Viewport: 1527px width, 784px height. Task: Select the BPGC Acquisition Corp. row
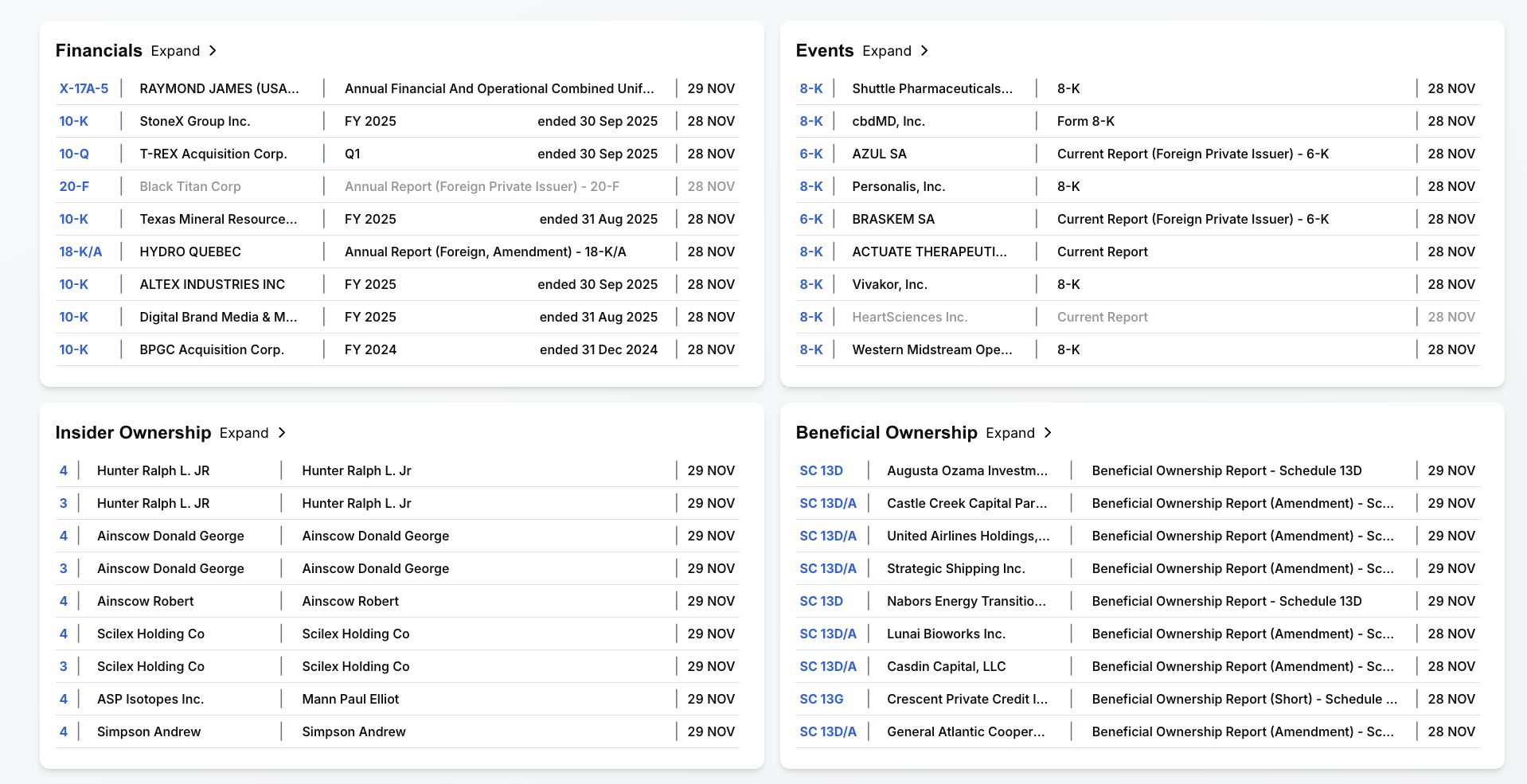(397, 349)
